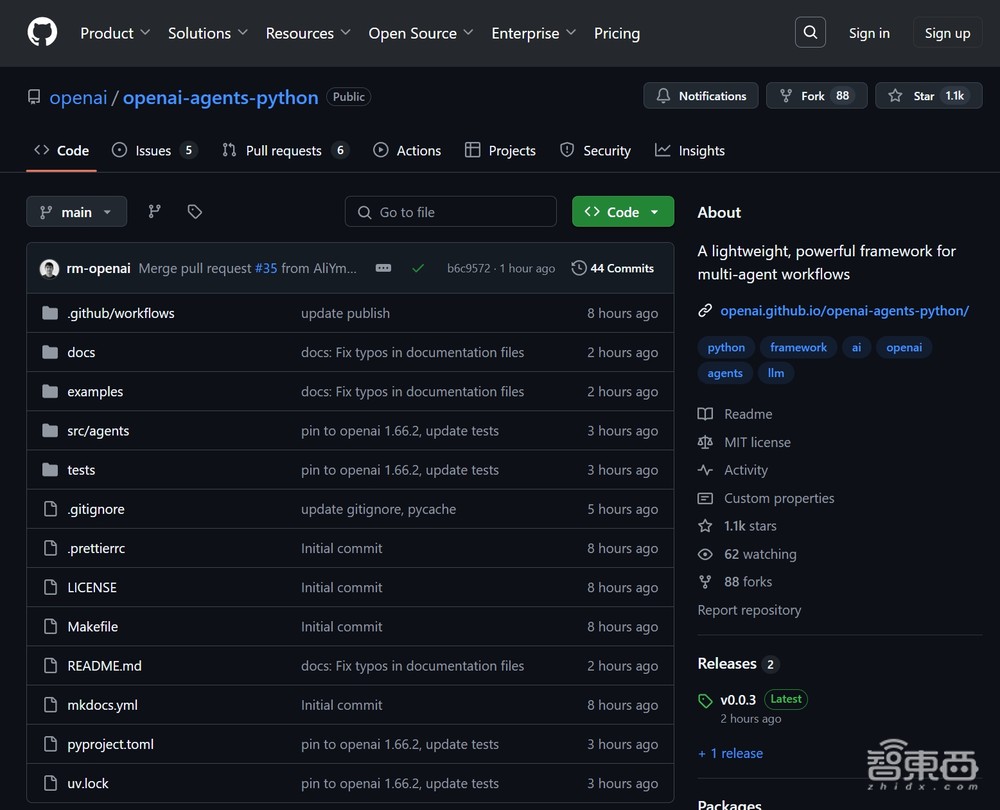View the 44 Commits history

pos(612,268)
